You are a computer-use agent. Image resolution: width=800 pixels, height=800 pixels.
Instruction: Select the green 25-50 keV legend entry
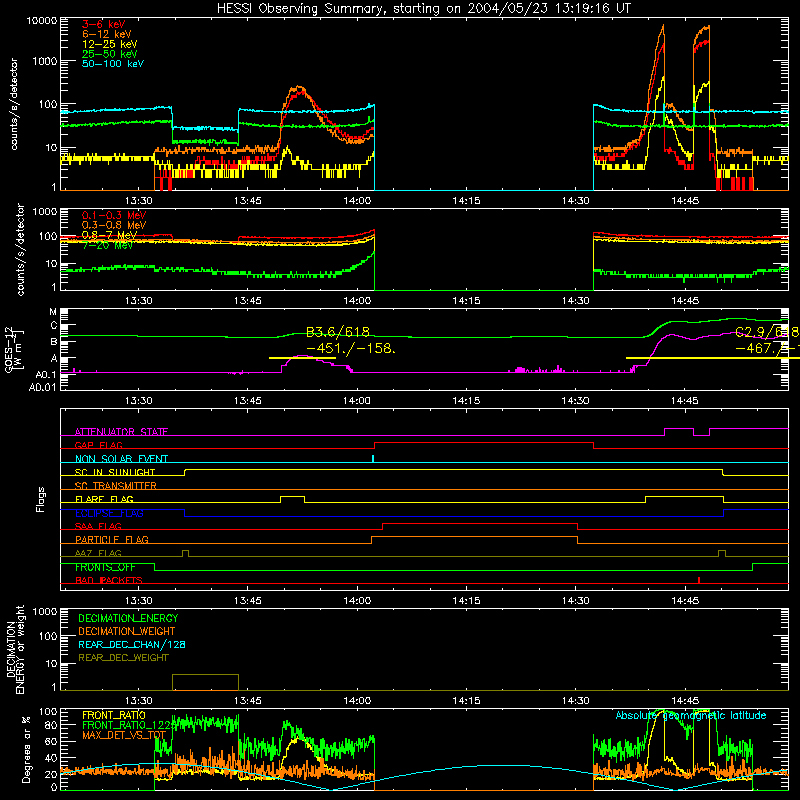[x=109, y=54]
